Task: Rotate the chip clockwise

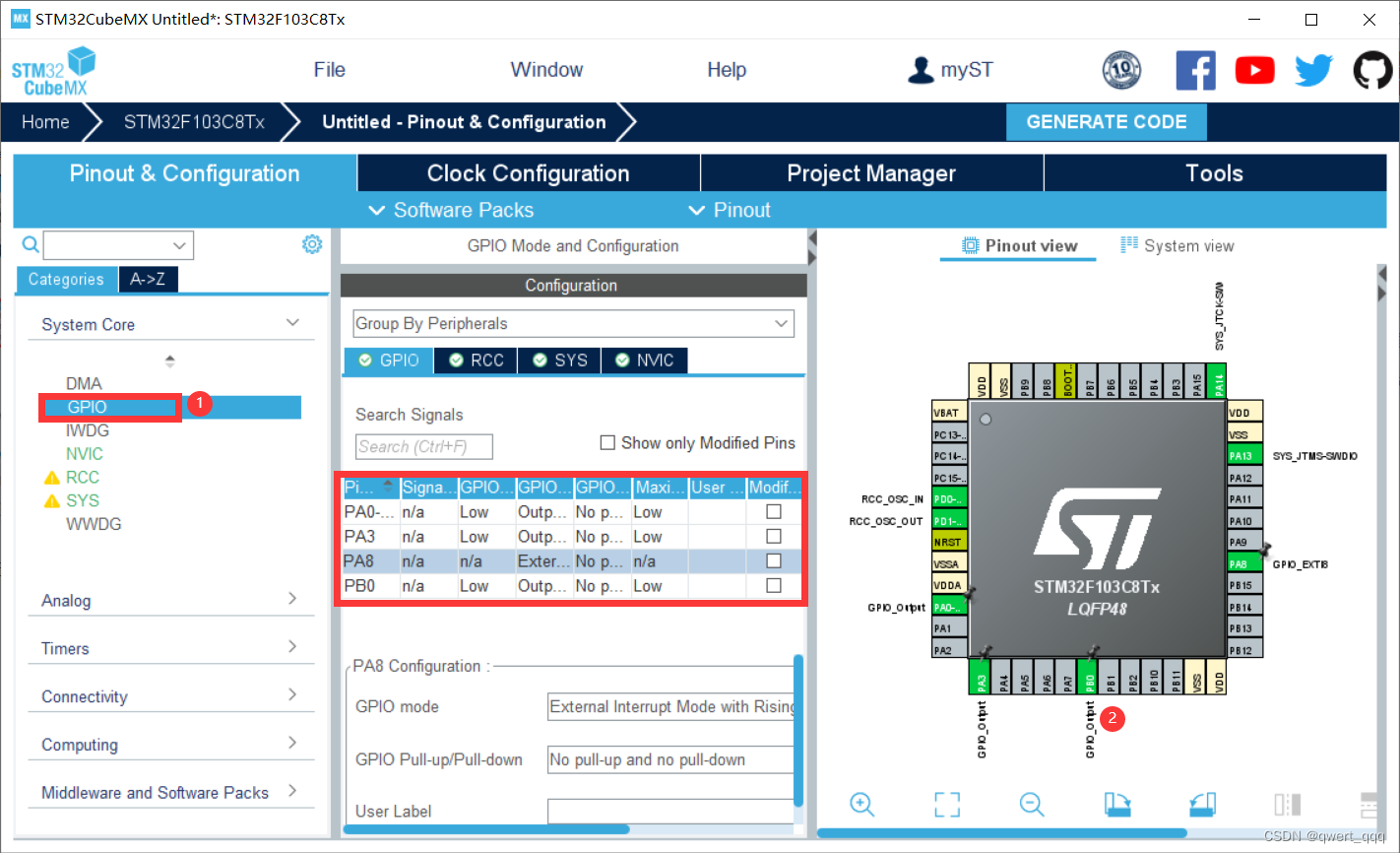Action: pyautogui.click(x=1116, y=804)
